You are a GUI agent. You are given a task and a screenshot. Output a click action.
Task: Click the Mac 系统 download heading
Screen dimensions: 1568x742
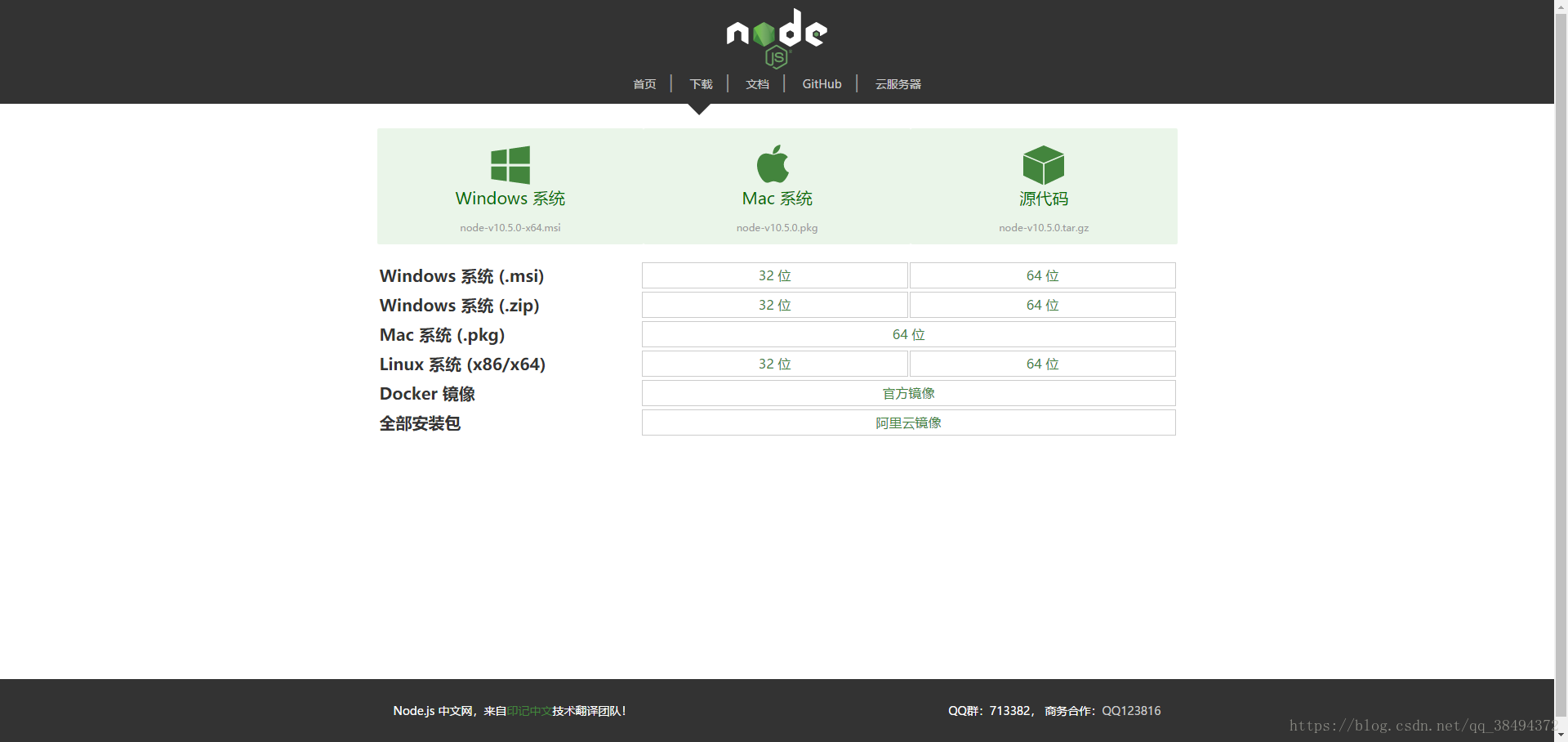tap(777, 199)
